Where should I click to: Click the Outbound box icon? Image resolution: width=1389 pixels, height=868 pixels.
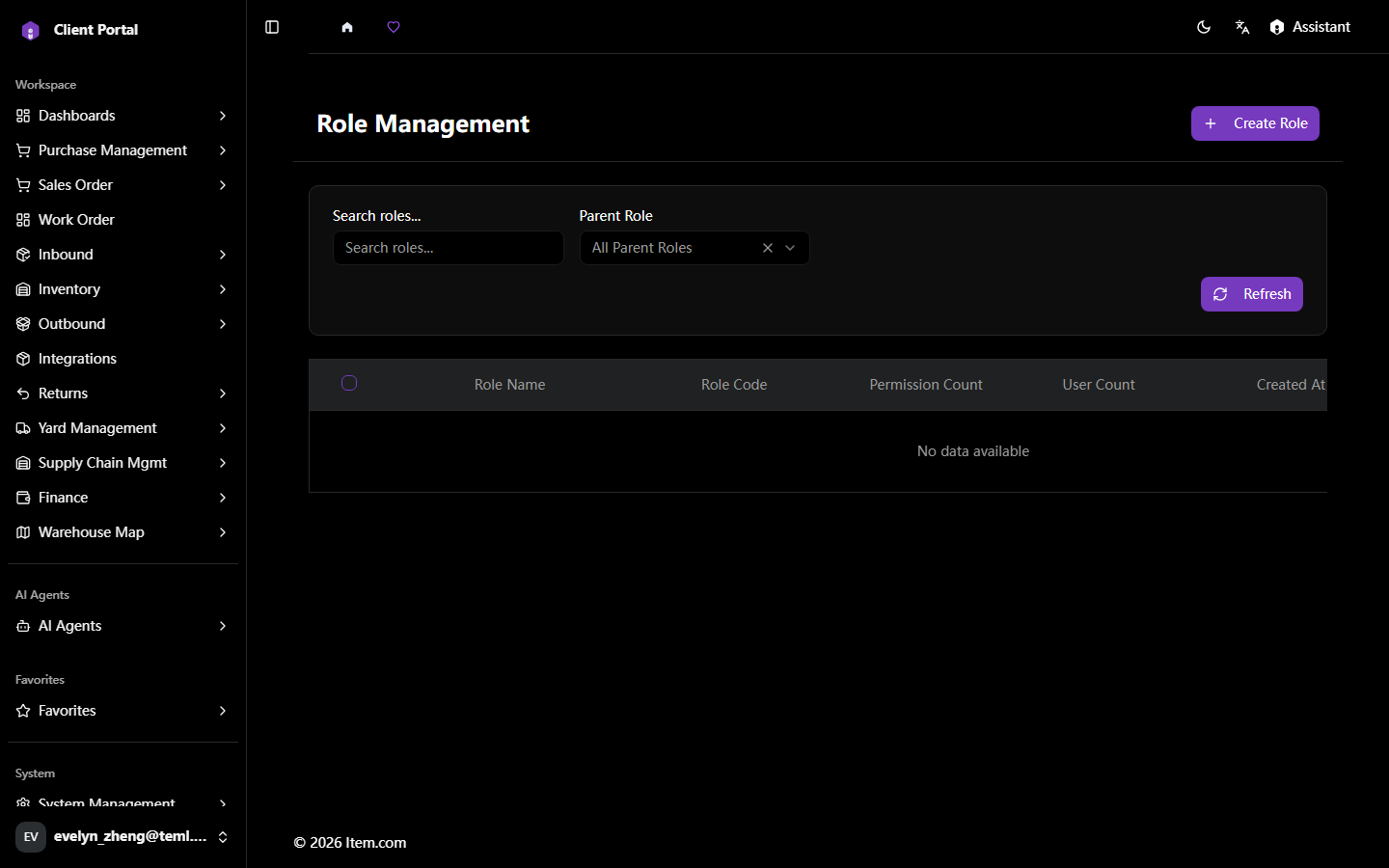23,324
